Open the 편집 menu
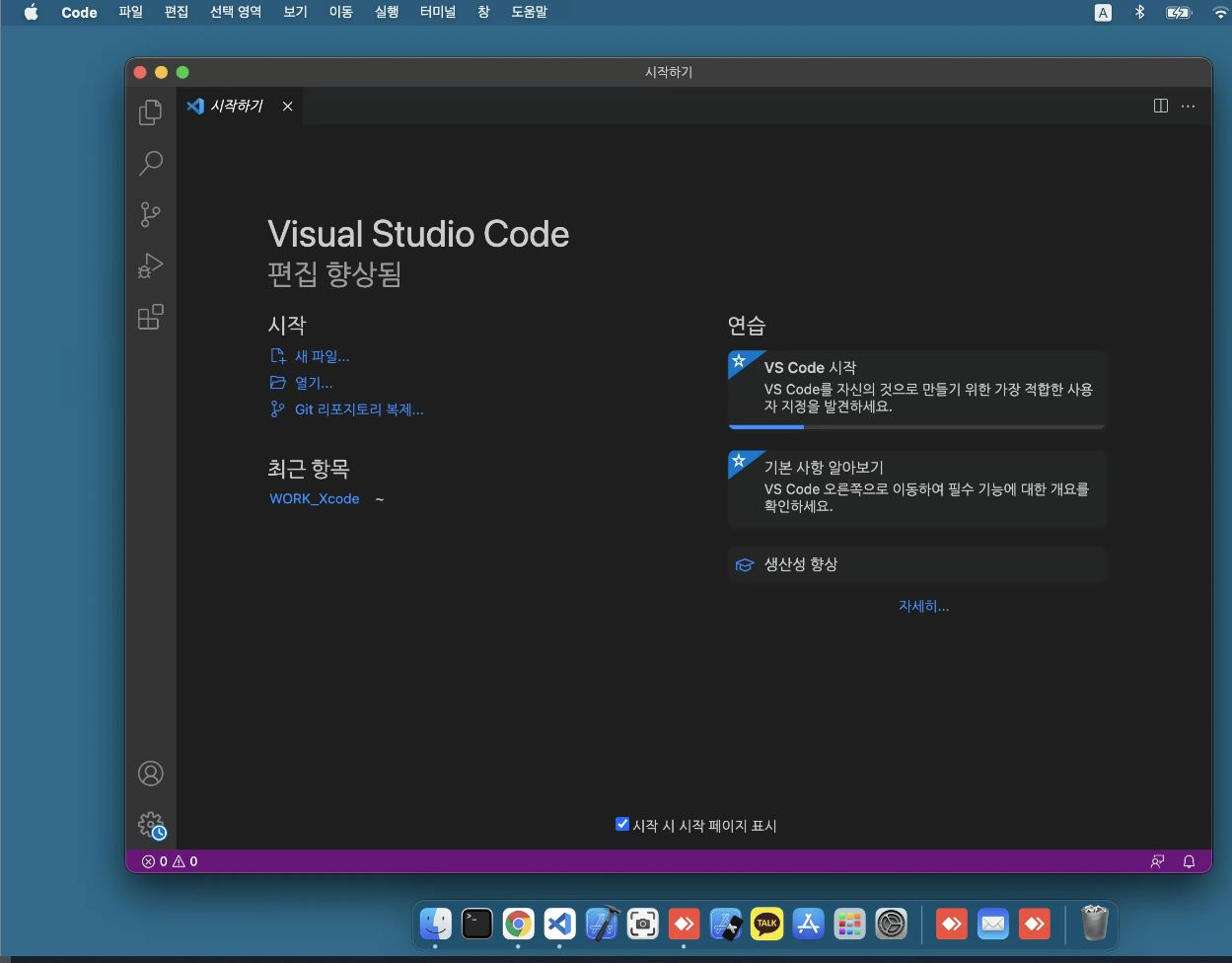This screenshot has width=1232, height=963. pos(176,12)
